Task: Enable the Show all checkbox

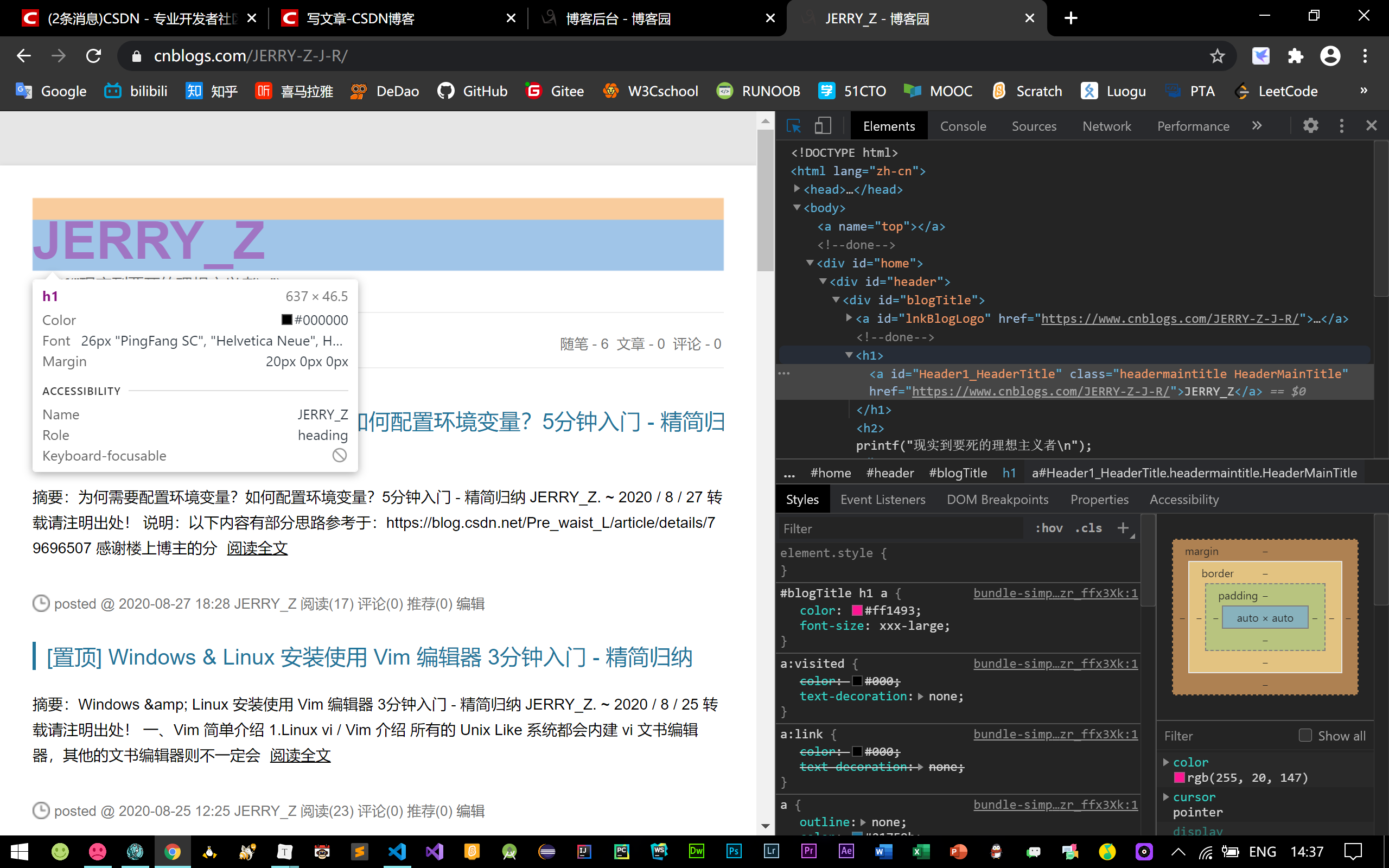Action: [x=1305, y=736]
